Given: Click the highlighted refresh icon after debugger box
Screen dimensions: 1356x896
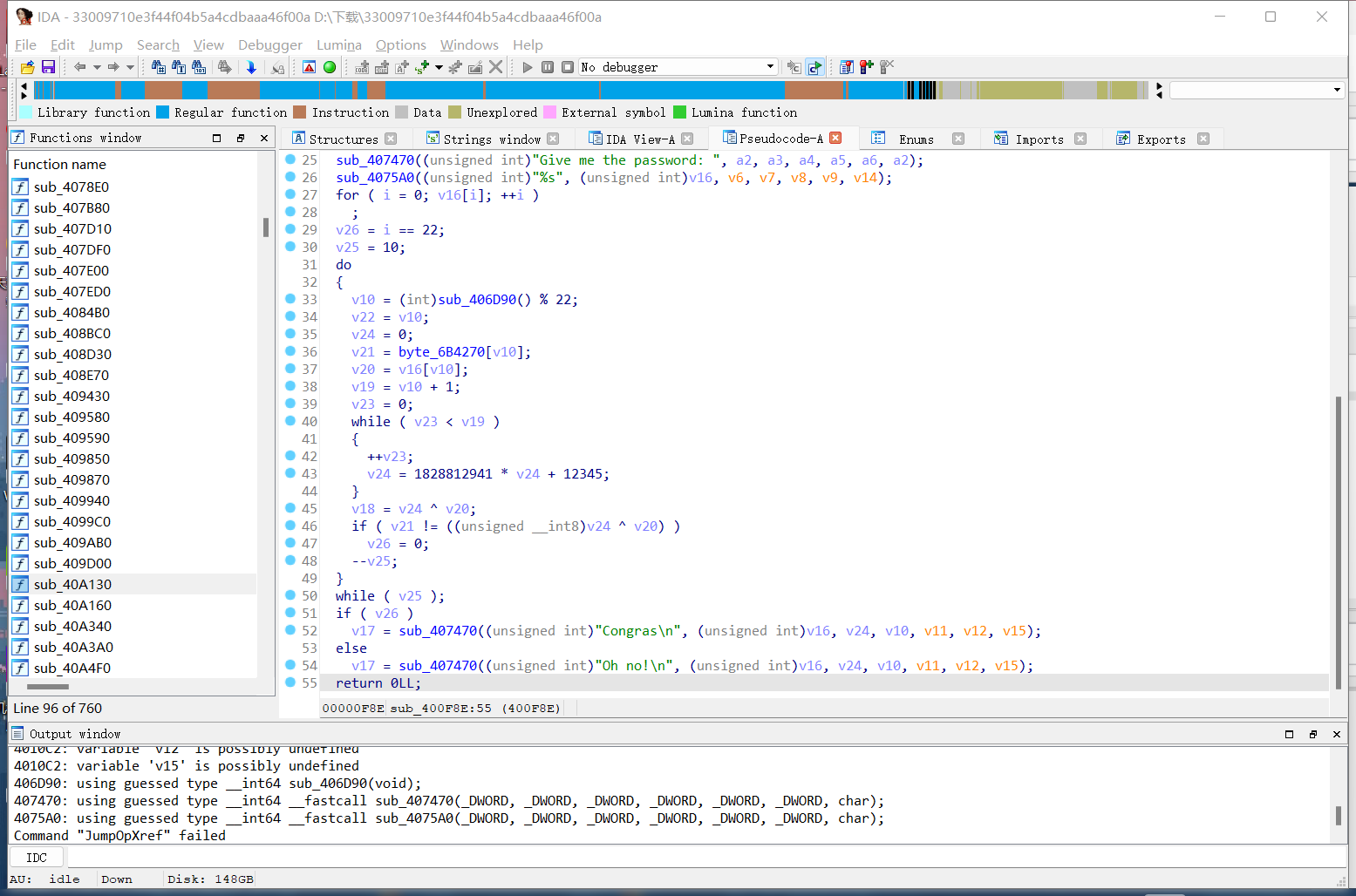Looking at the screenshot, I should (814, 67).
